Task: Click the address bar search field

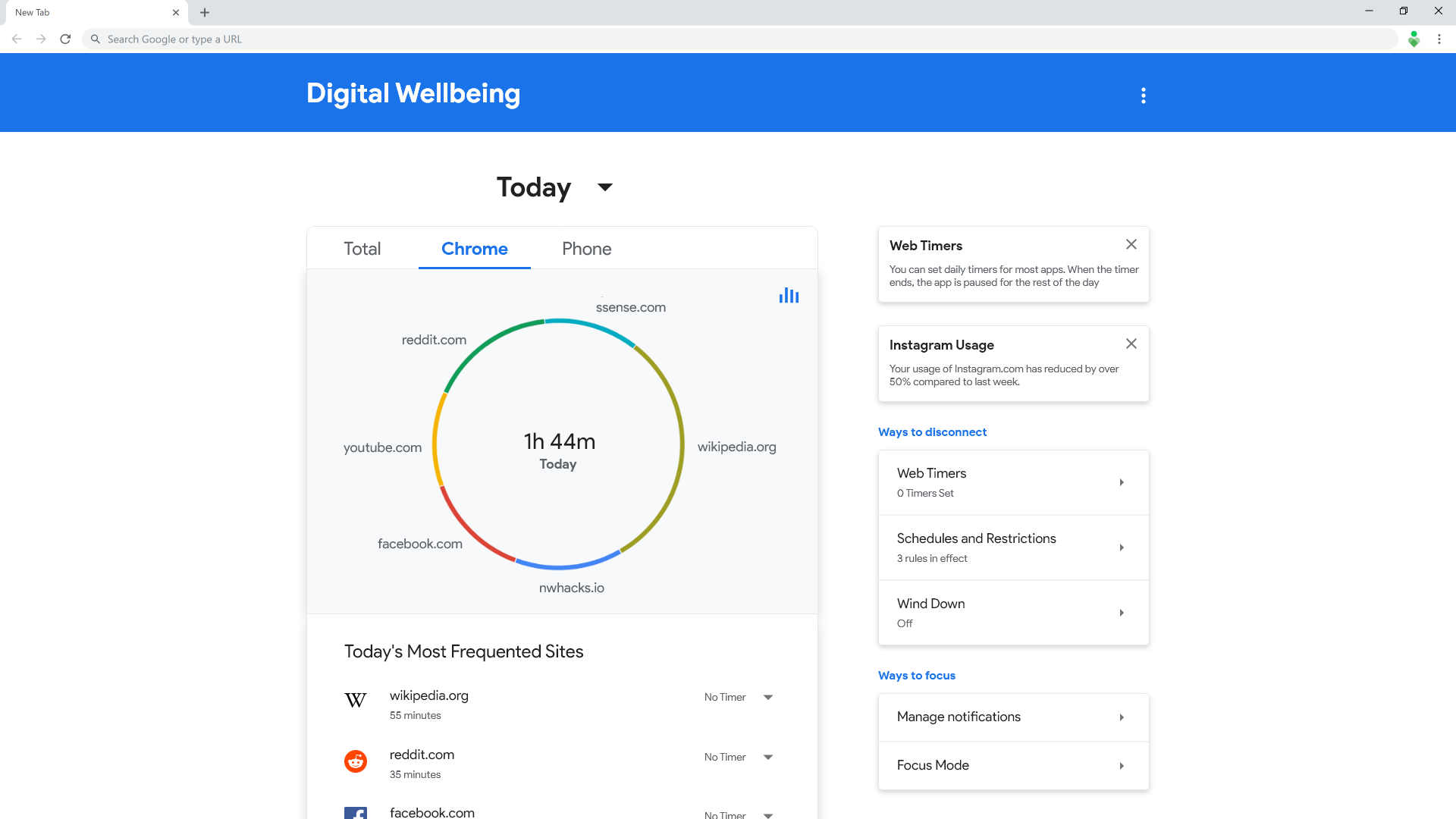Action: point(743,39)
